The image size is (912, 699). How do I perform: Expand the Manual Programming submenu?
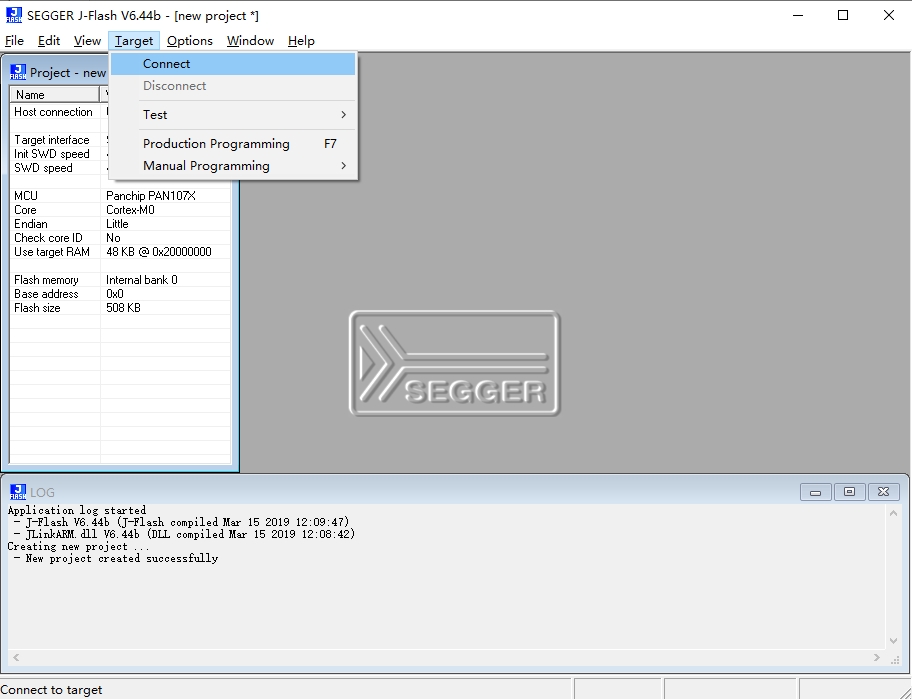pos(233,166)
